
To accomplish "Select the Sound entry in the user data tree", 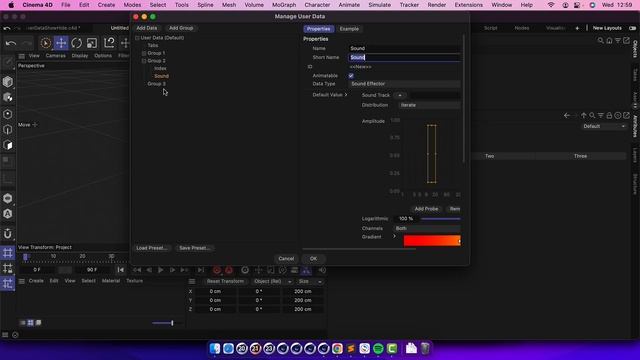I will point(161,76).
